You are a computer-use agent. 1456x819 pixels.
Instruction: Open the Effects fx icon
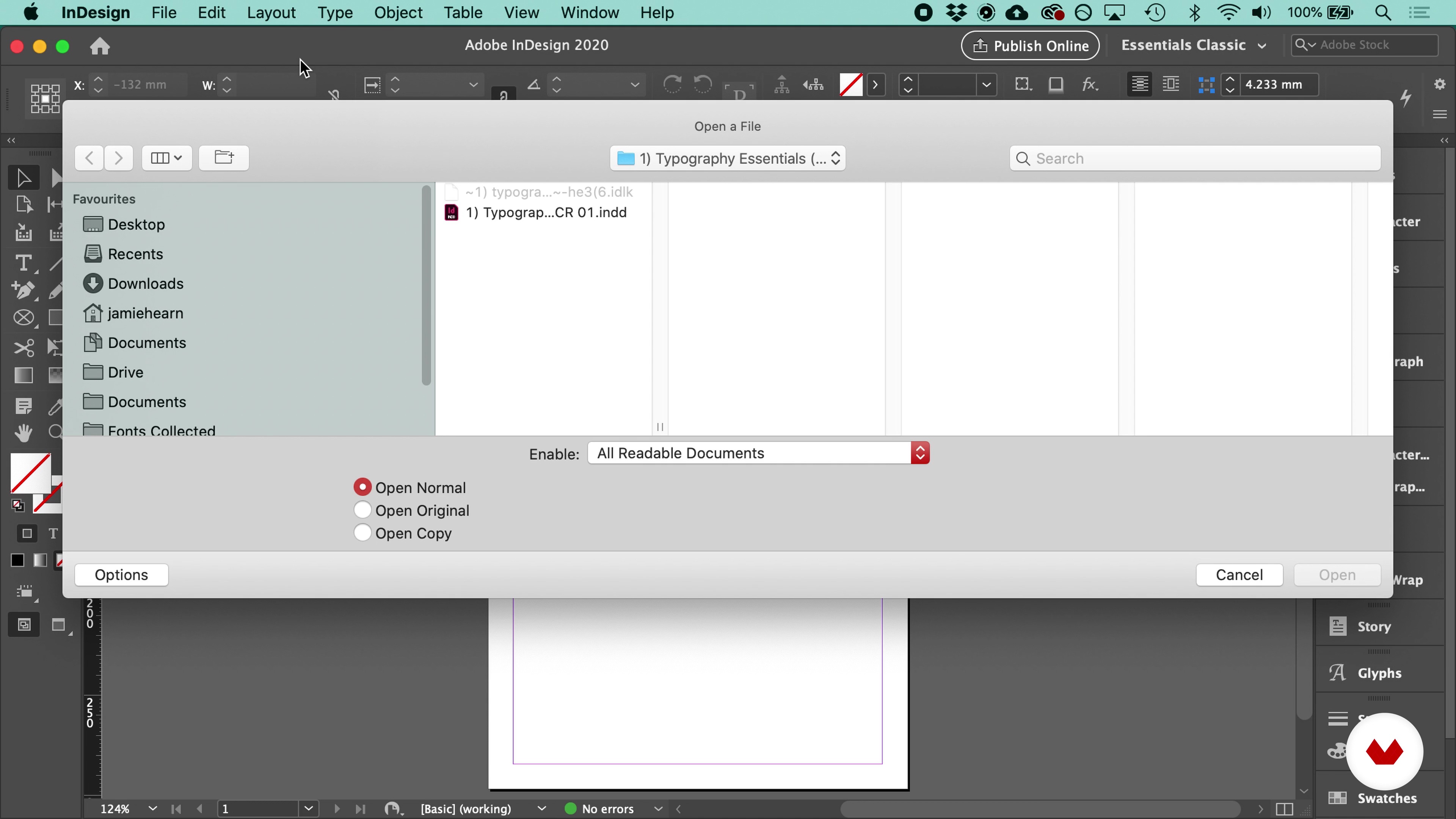1089,85
